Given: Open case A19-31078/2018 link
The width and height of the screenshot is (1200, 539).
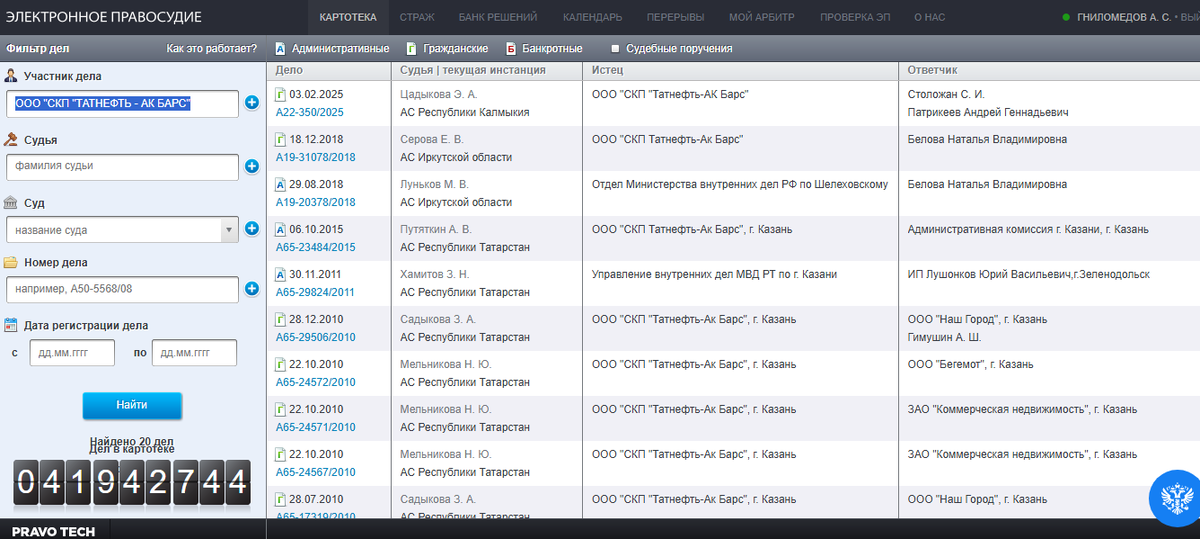Looking at the screenshot, I should coord(315,157).
